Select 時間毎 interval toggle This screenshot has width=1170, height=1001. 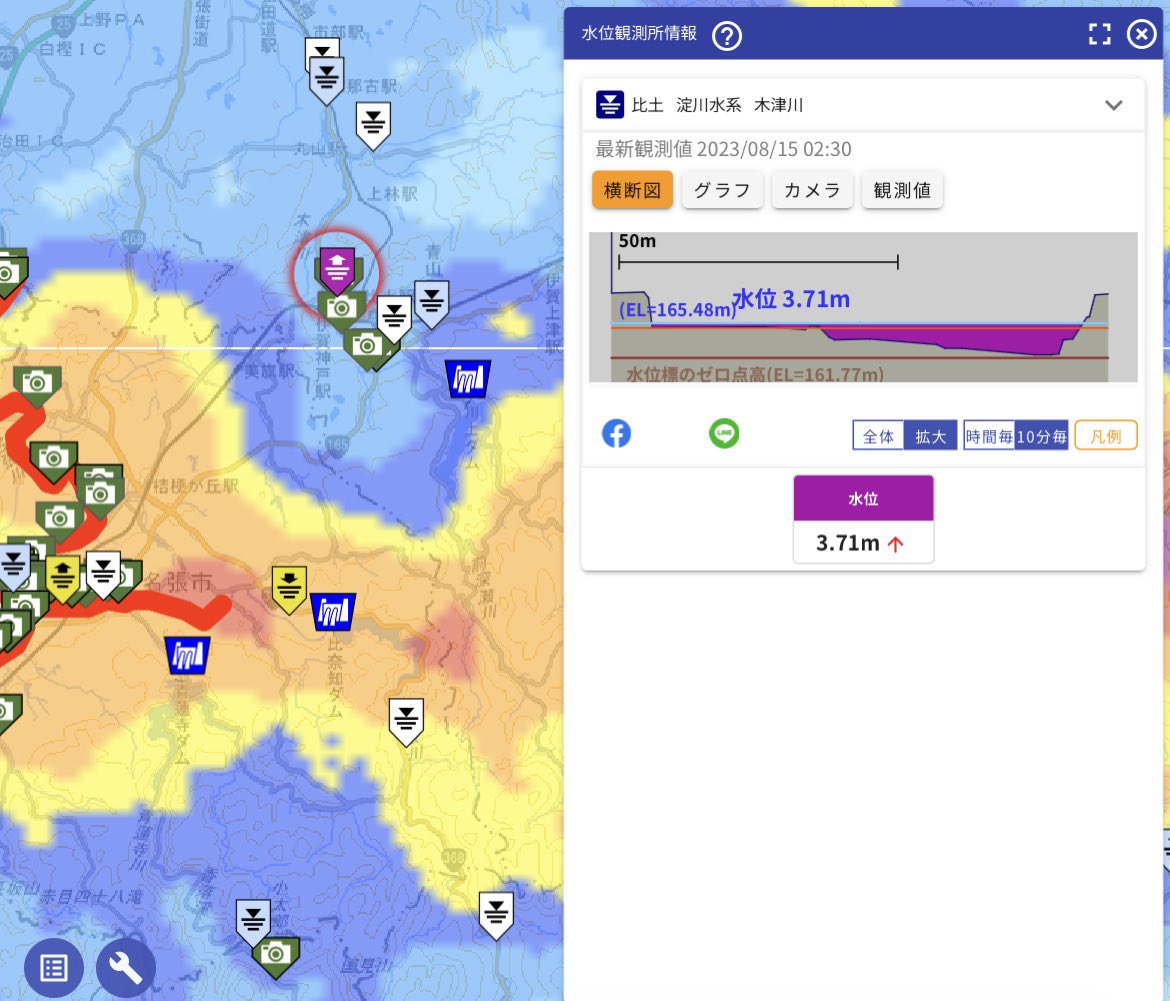[x=989, y=436]
